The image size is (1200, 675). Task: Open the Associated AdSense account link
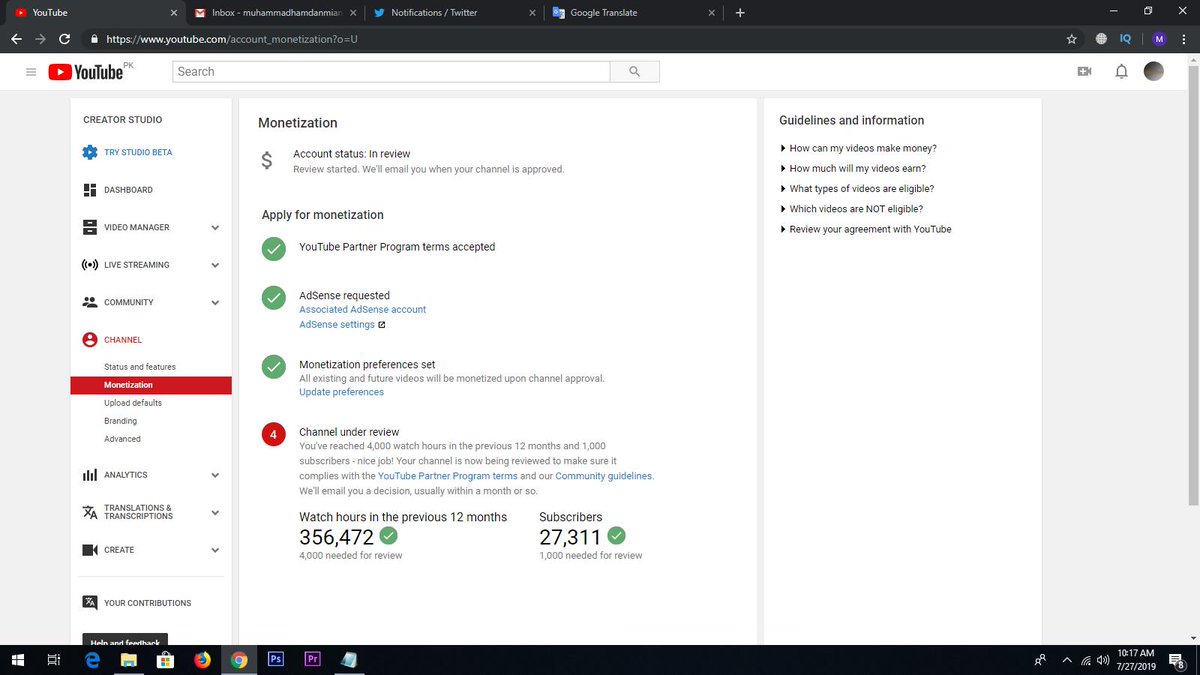click(362, 310)
